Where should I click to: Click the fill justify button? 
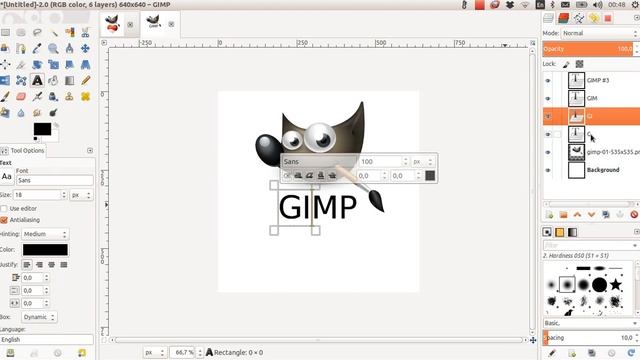(64, 265)
